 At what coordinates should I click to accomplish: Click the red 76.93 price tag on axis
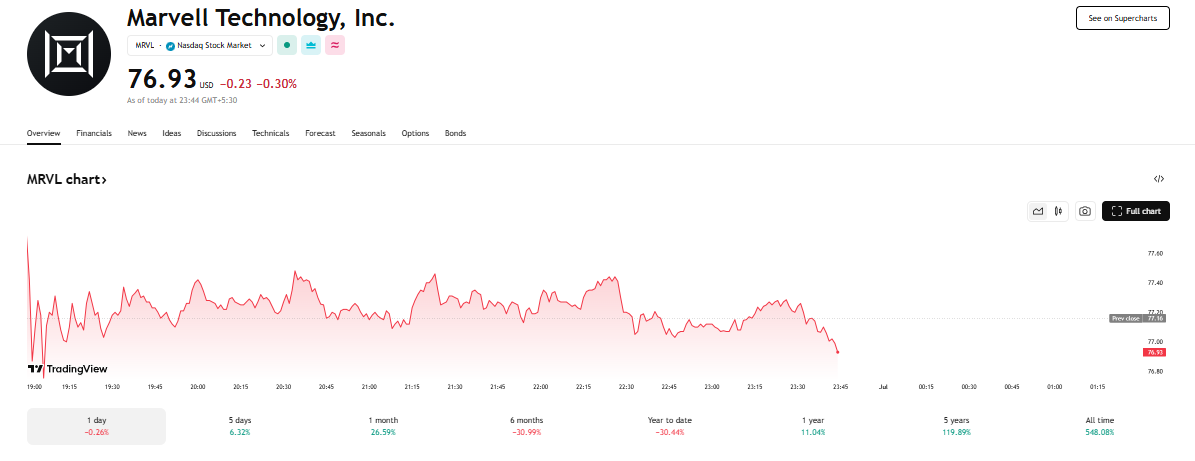pos(1155,352)
